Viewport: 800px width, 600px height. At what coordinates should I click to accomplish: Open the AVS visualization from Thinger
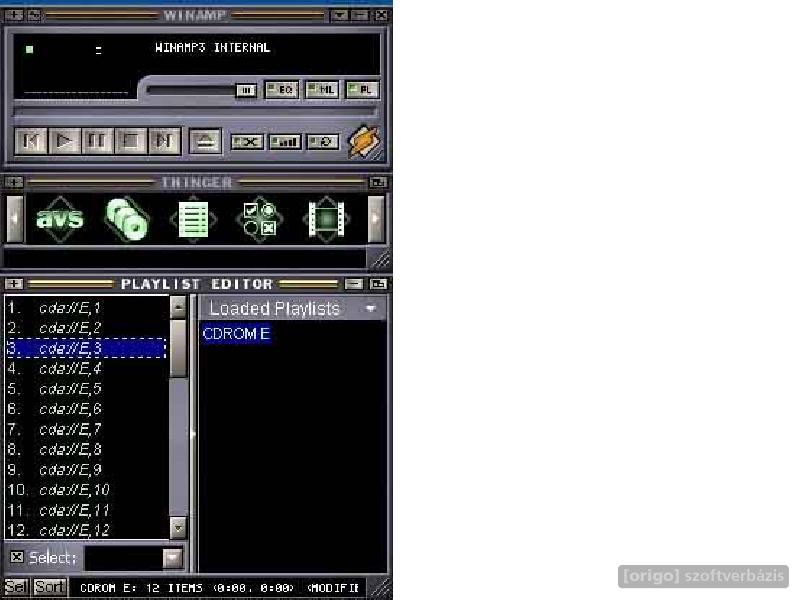click(60, 219)
